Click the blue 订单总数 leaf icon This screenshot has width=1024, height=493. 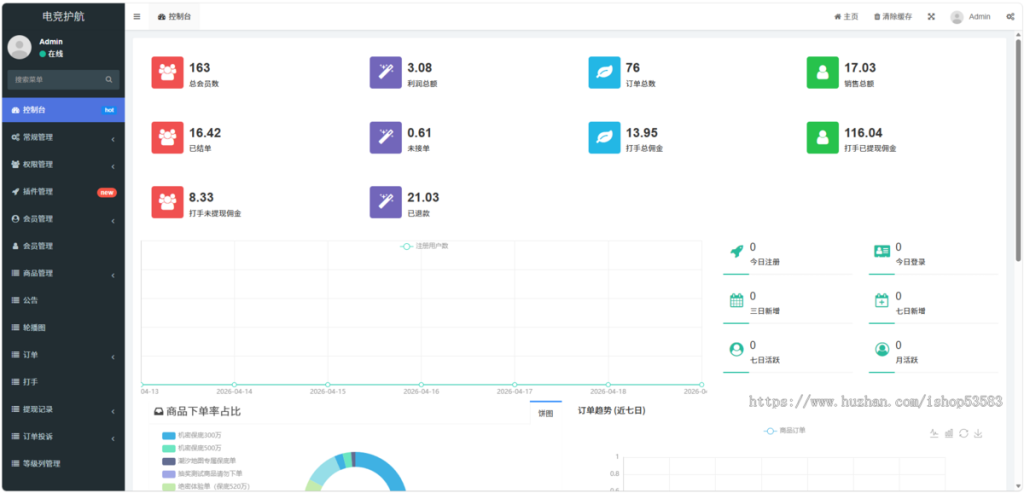604,74
